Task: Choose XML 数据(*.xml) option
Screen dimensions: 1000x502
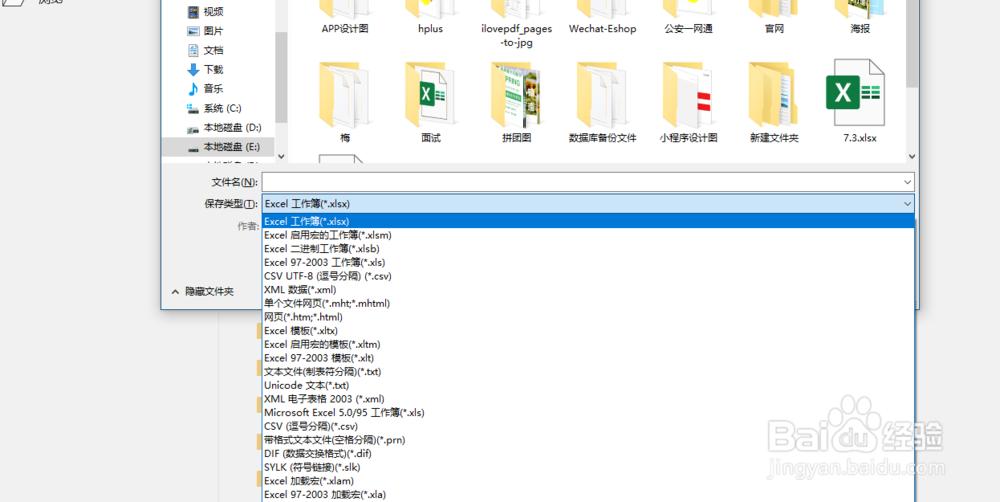Action: coord(588,290)
